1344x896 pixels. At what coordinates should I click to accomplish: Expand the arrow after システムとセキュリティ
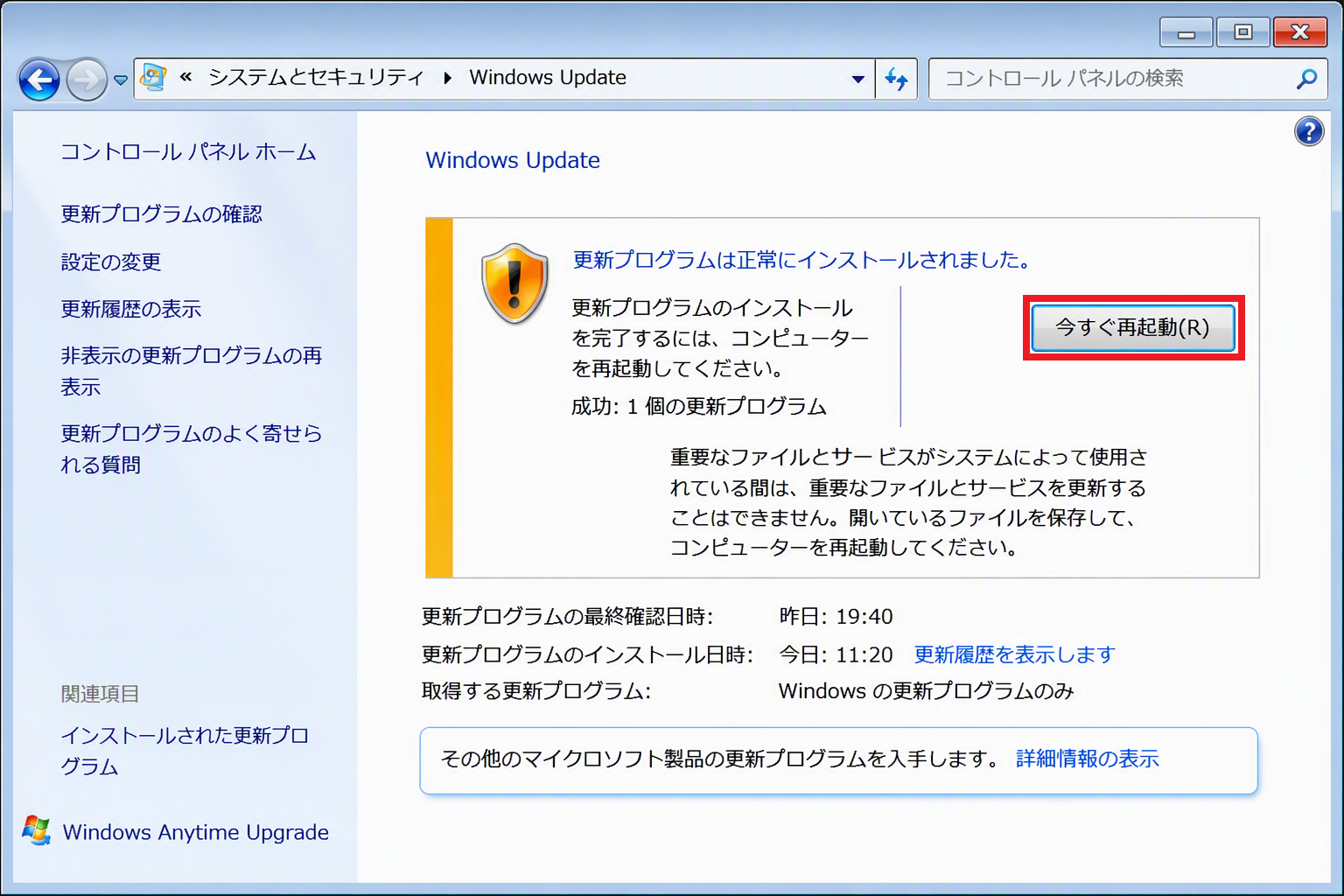click(447, 78)
